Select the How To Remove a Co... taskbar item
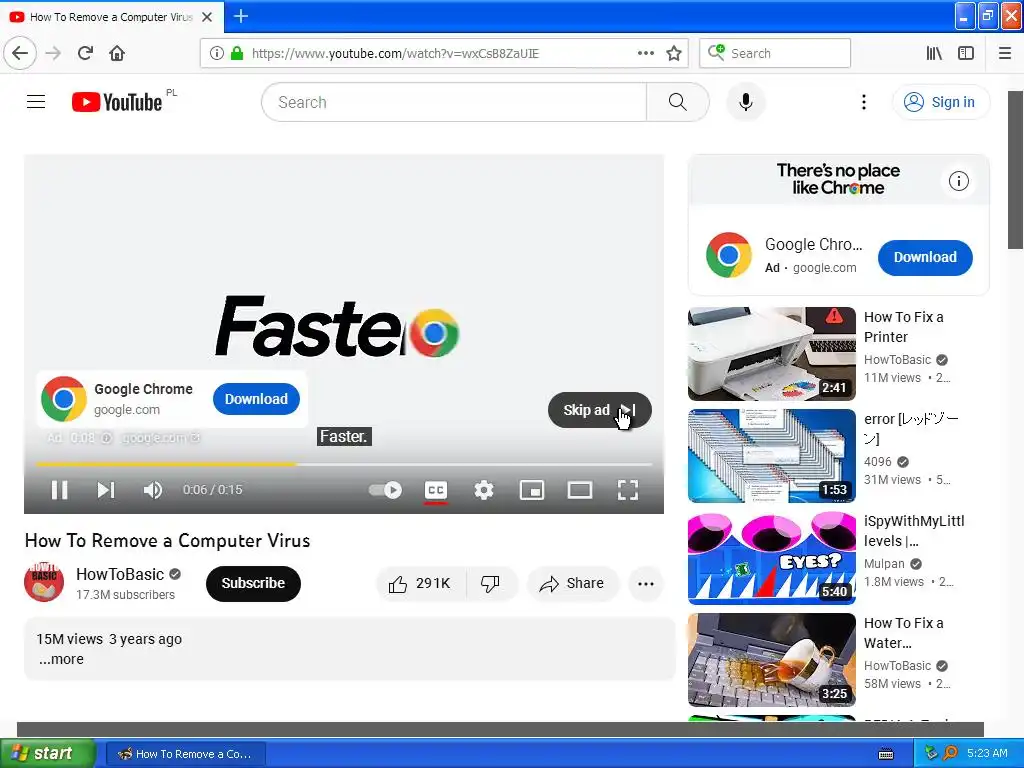 click(x=185, y=754)
